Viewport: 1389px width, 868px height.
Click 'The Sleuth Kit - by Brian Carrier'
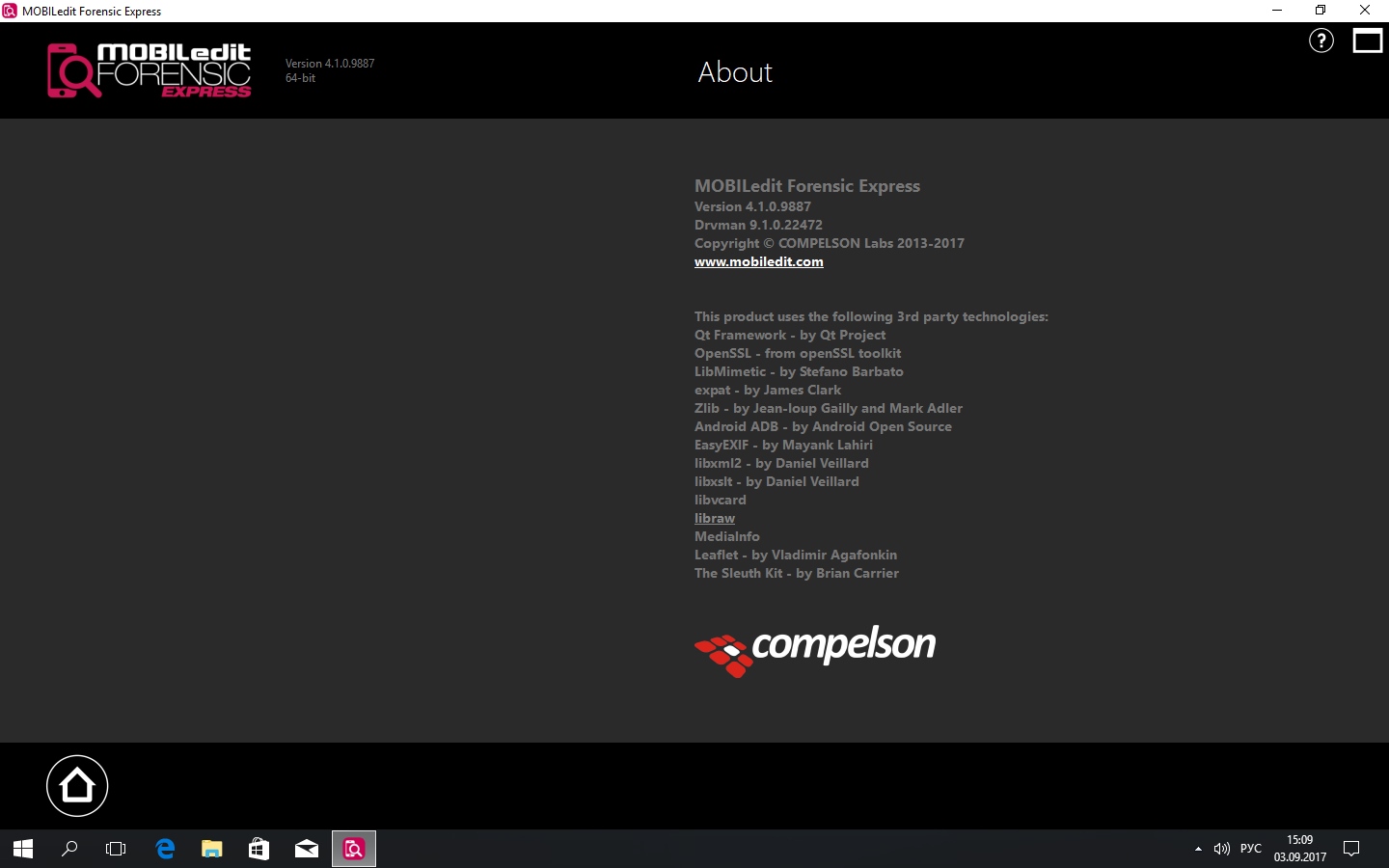[x=797, y=573]
